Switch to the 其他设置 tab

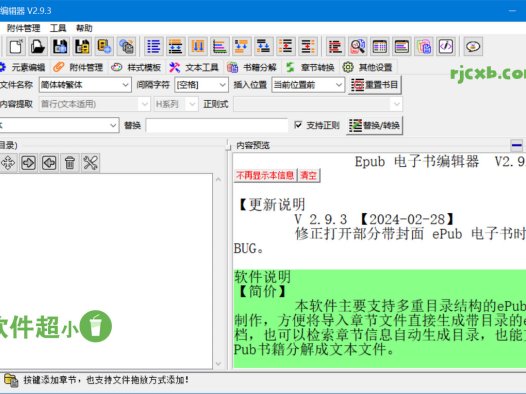tap(368, 67)
